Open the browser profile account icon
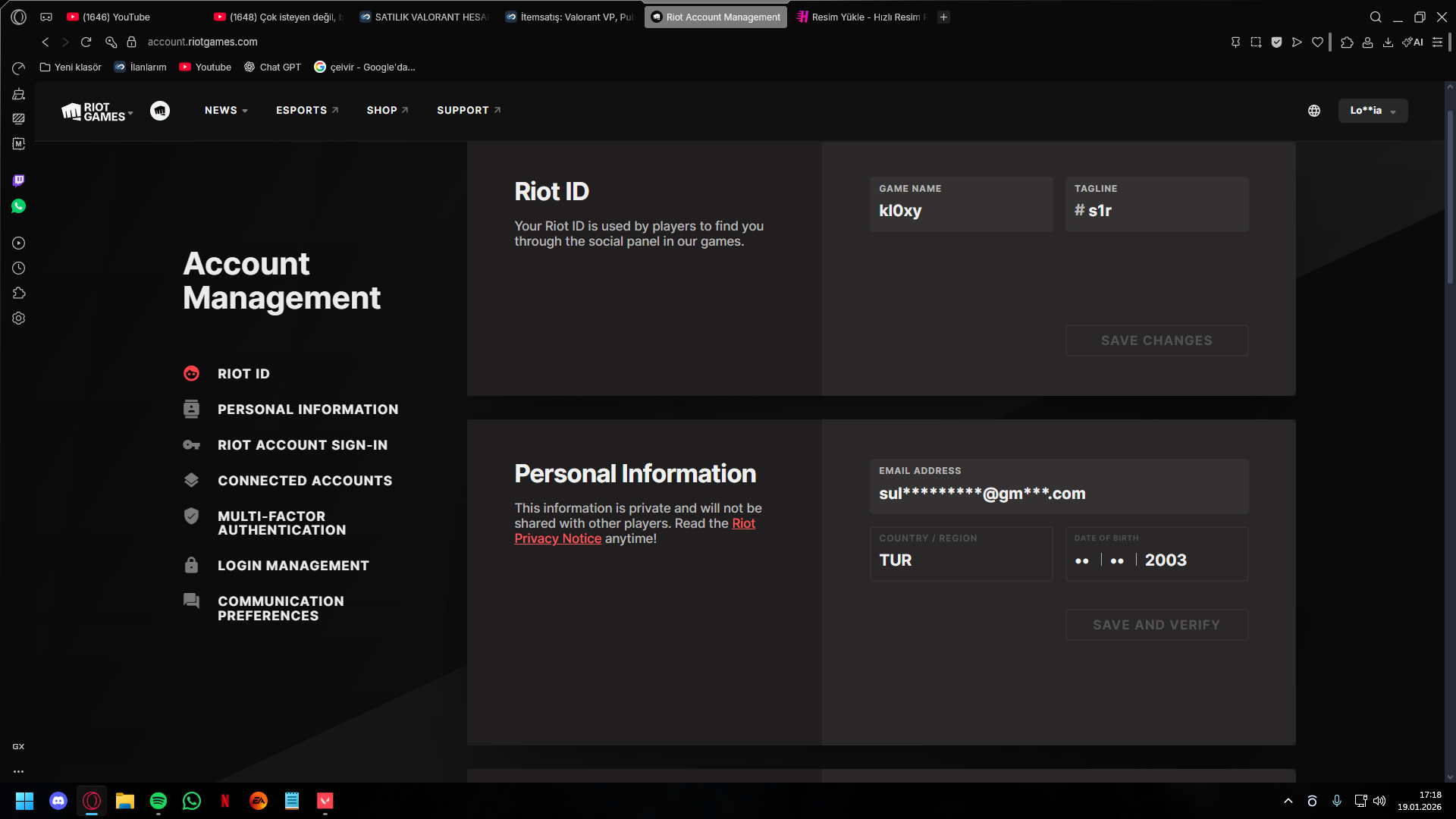The height and width of the screenshot is (819, 1456). 1367,42
